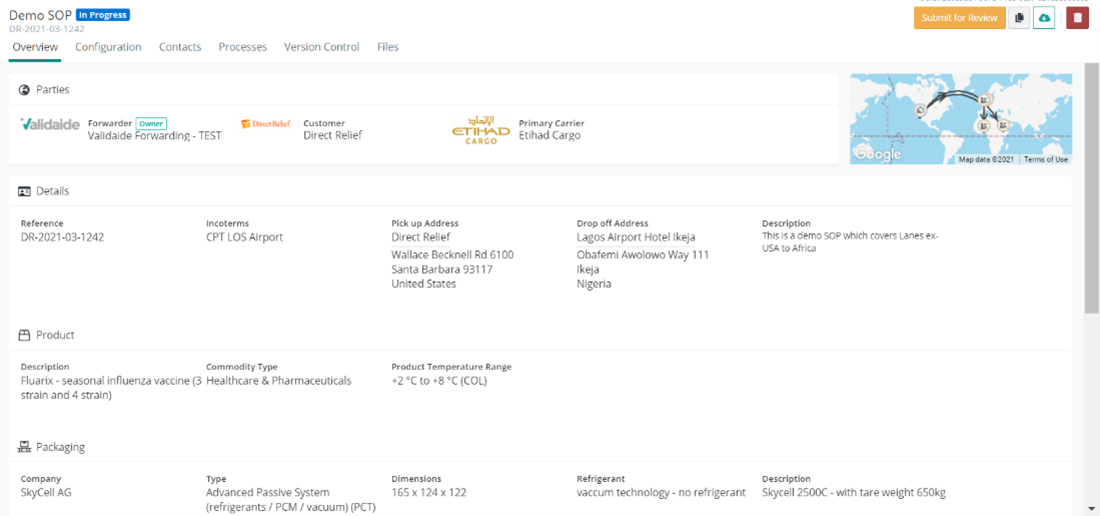Open the Version Control tab
This screenshot has height=516, width=1100.
[322, 47]
